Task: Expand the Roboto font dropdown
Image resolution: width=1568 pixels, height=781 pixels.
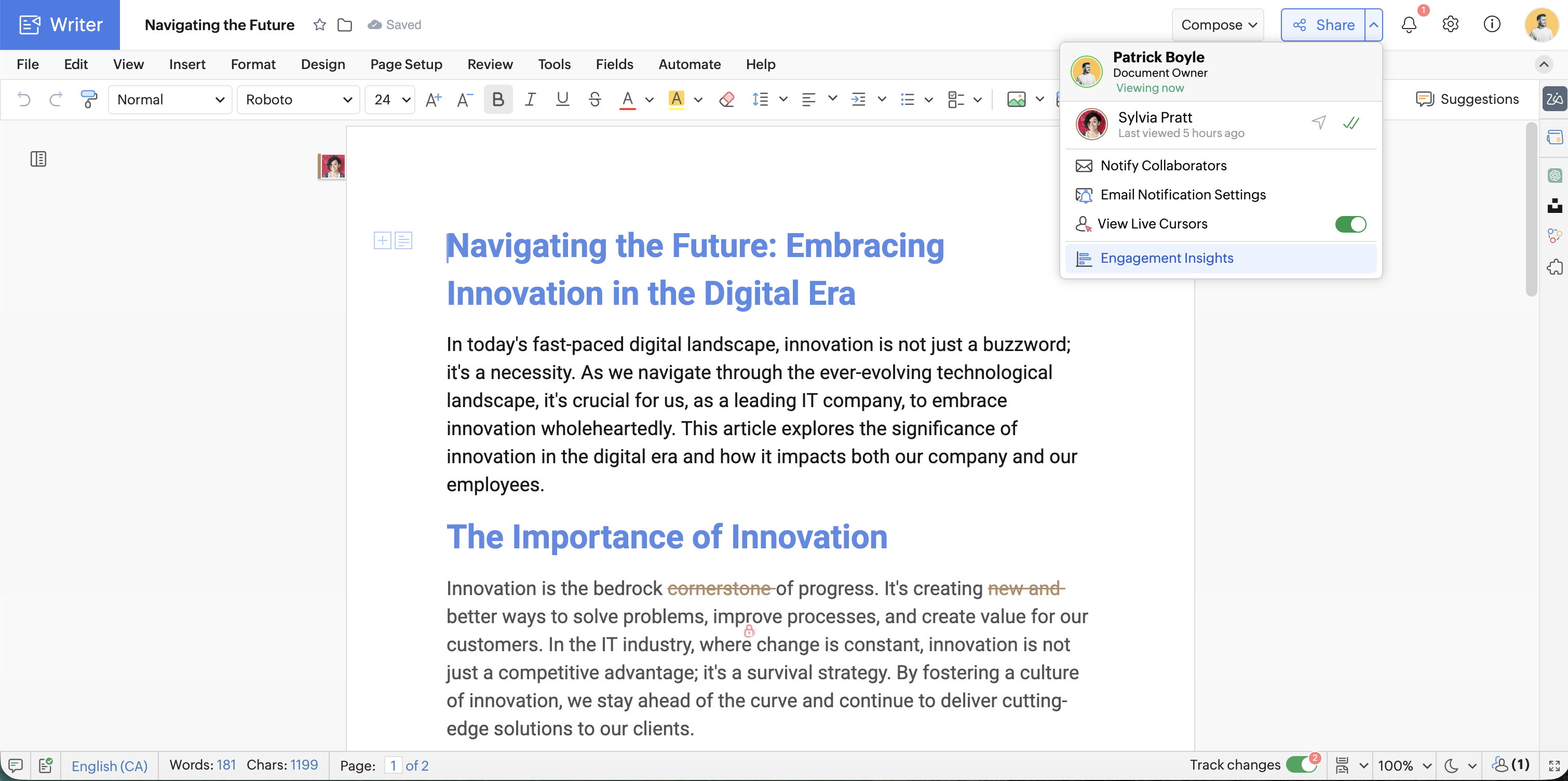Action: click(x=298, y=99)
